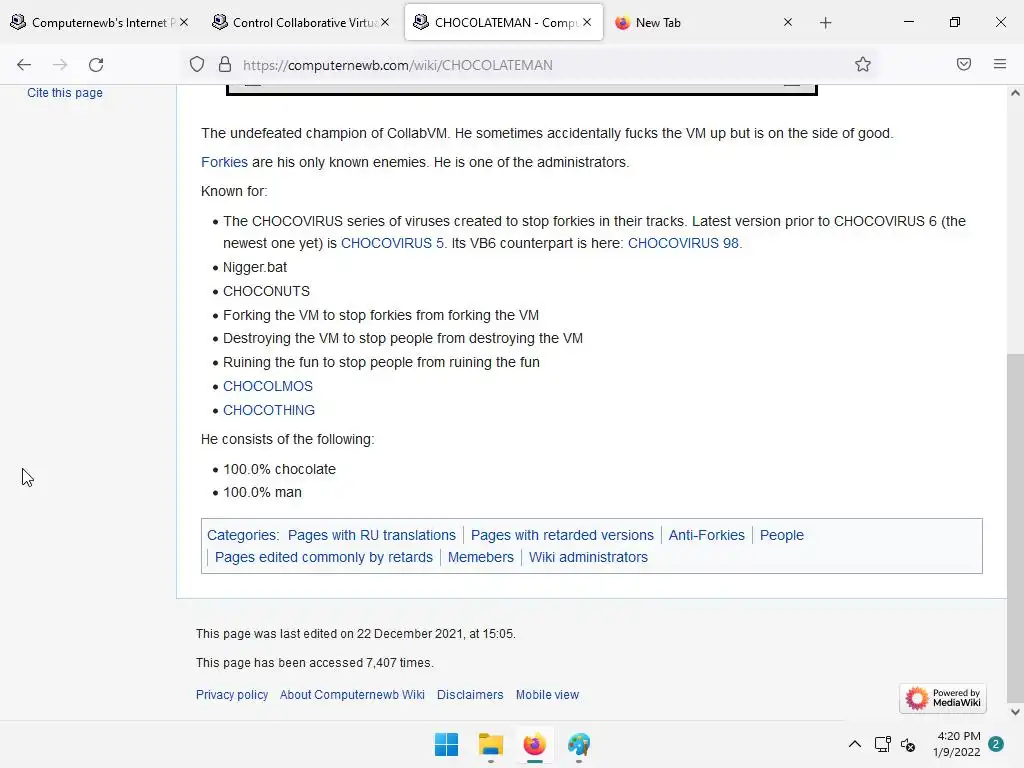Open the Anti-Forkies category
The width and height of the screenshot is (1024, 768).
[x=706, y=535]
